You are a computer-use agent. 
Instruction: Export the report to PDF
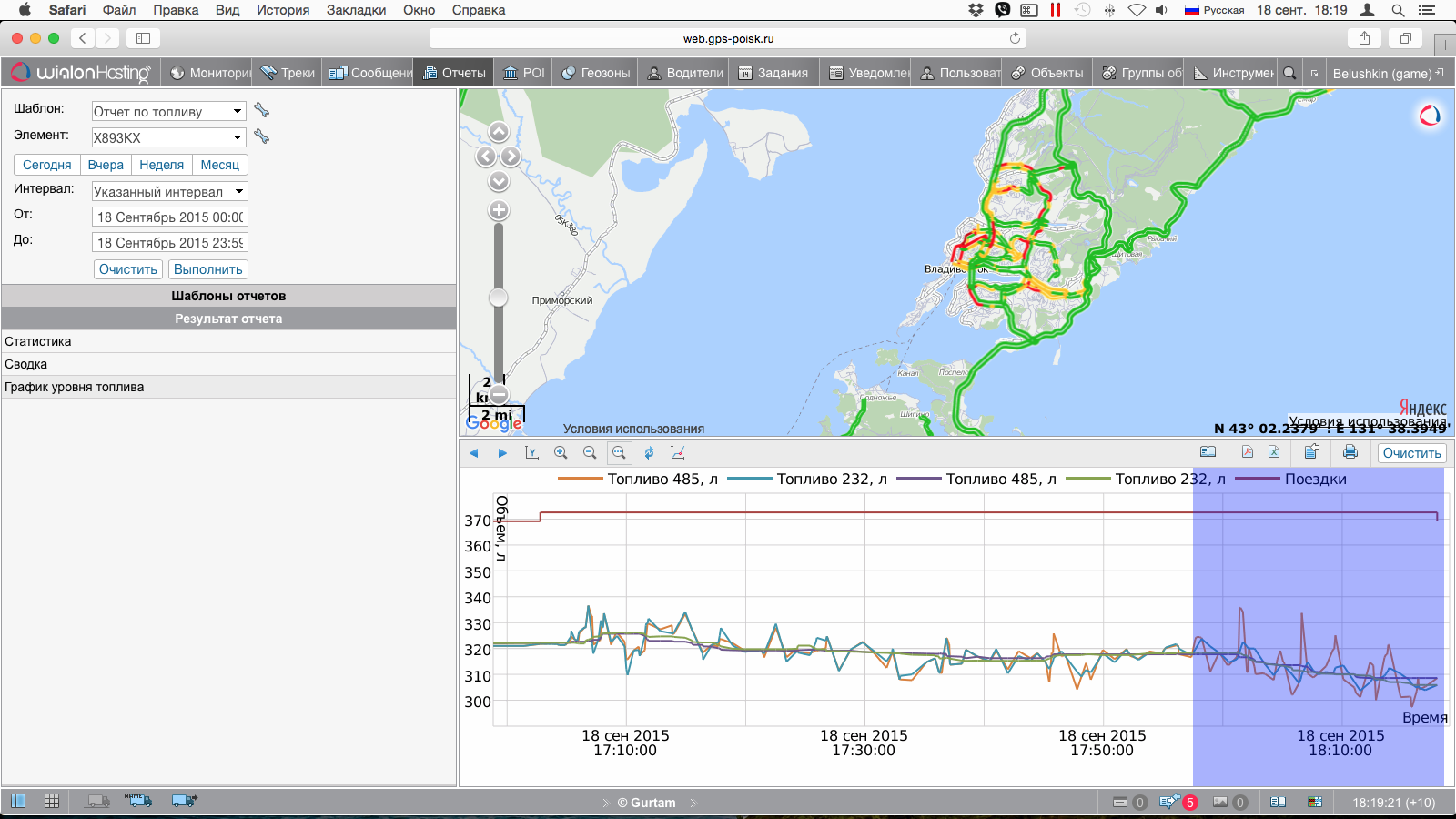(1247, 452)
